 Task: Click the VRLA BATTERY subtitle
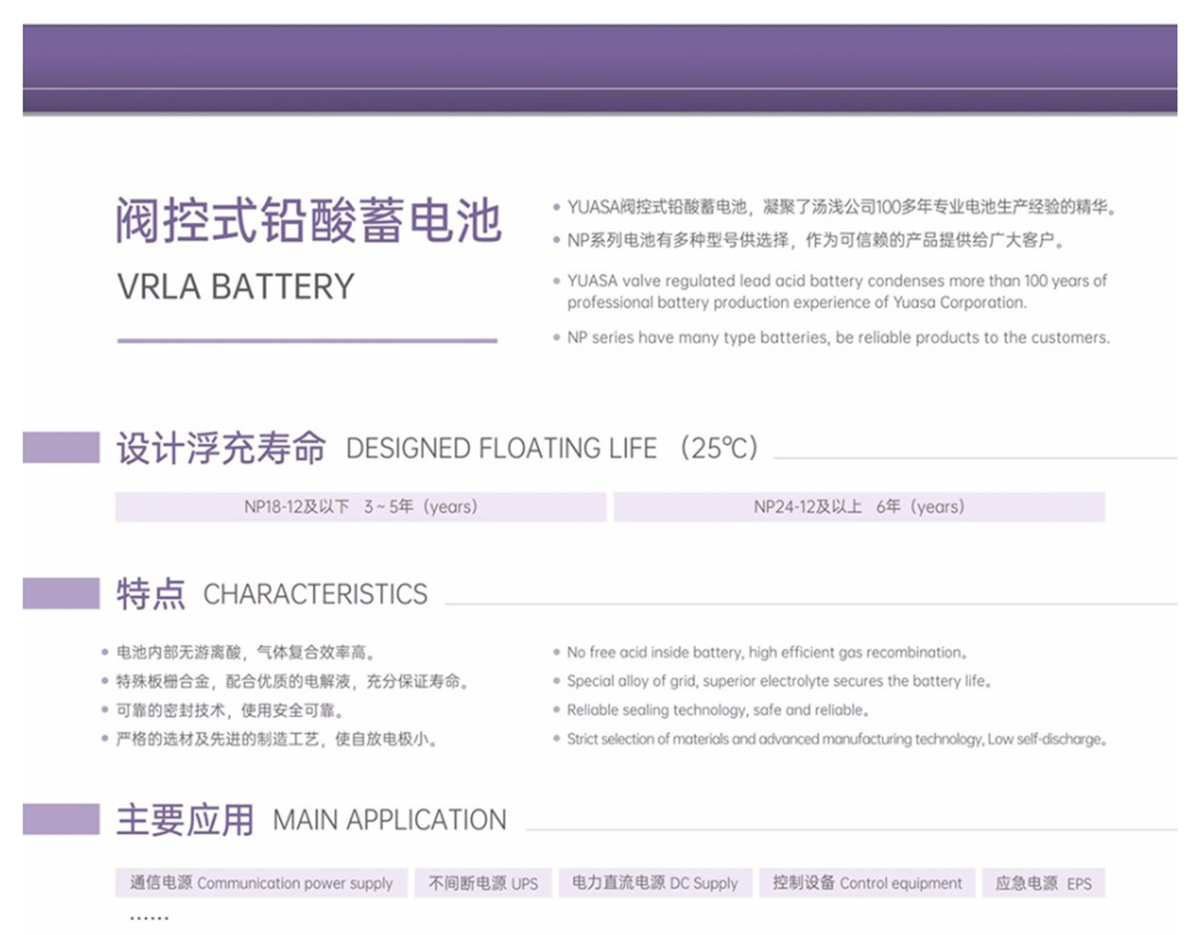coord(236,287)
